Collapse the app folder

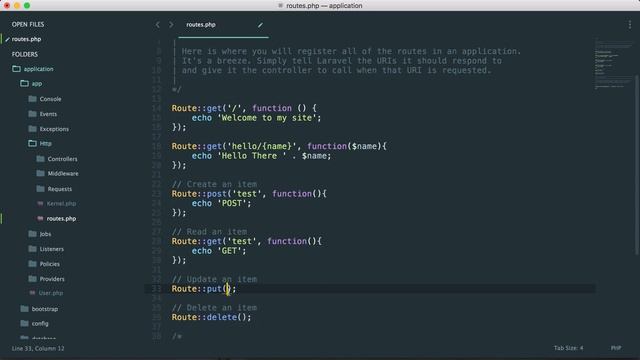[x=37, y=84]
